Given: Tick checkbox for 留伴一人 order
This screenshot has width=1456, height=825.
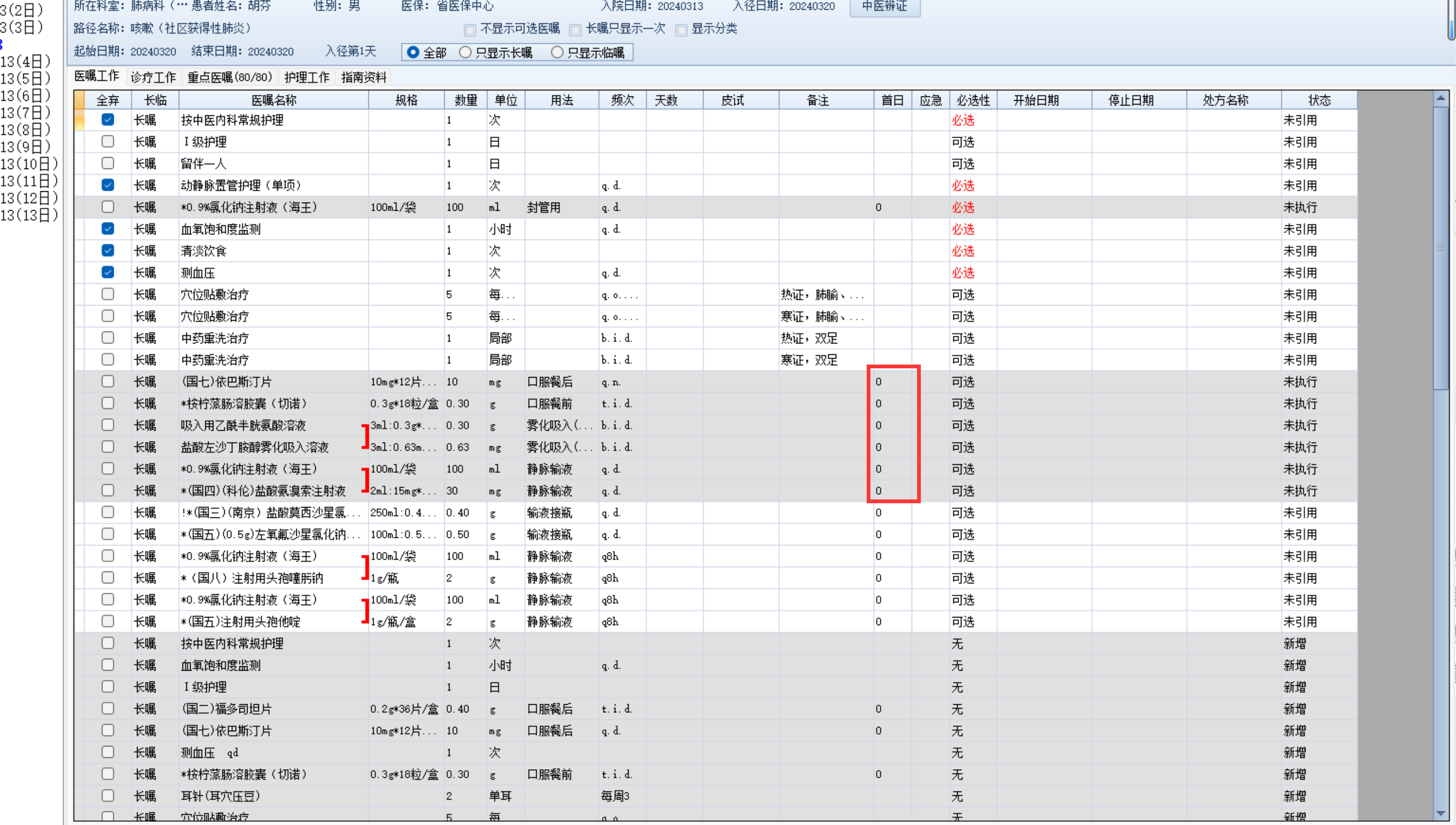Looking at the screenshot, I should click(108, 163).
